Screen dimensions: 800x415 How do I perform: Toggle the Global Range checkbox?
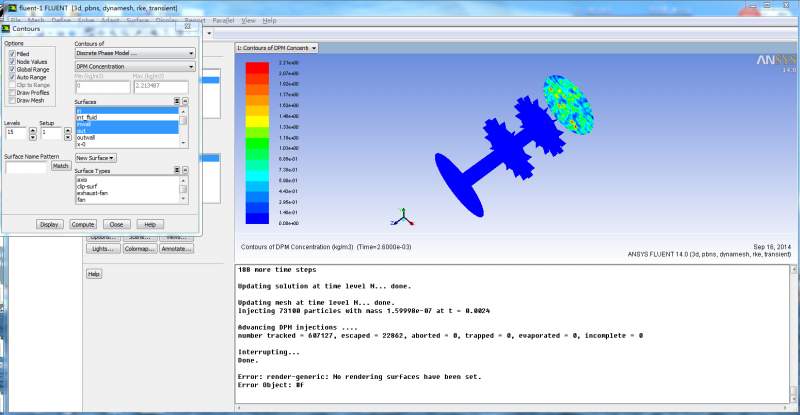tap(12, 69)
